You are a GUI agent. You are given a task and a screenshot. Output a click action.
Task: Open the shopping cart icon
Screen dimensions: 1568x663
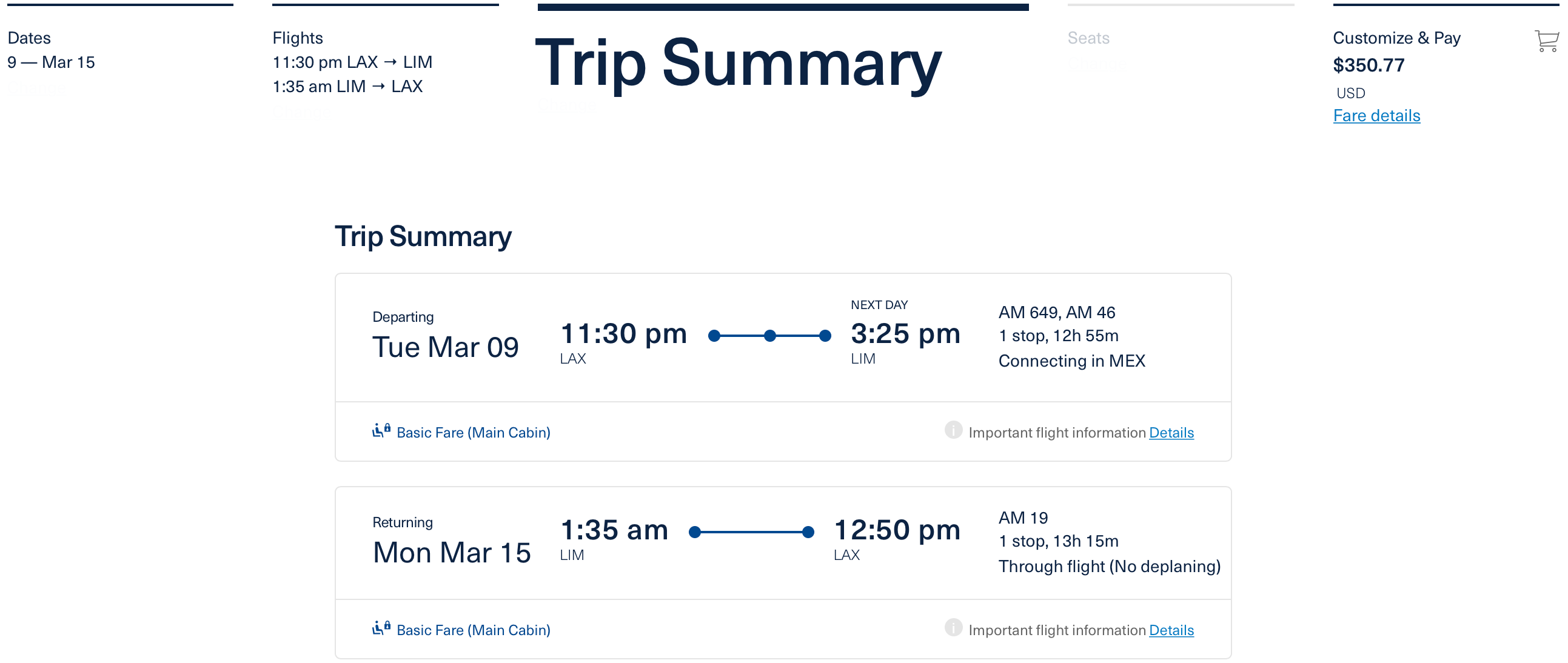[x=1546, y=41]
